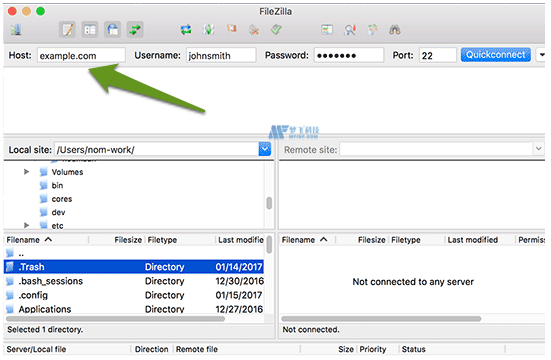Expand the Volumes folder in tree
Image resolution: width=551 pixels, height=360 pixels.
coord(26,172)
